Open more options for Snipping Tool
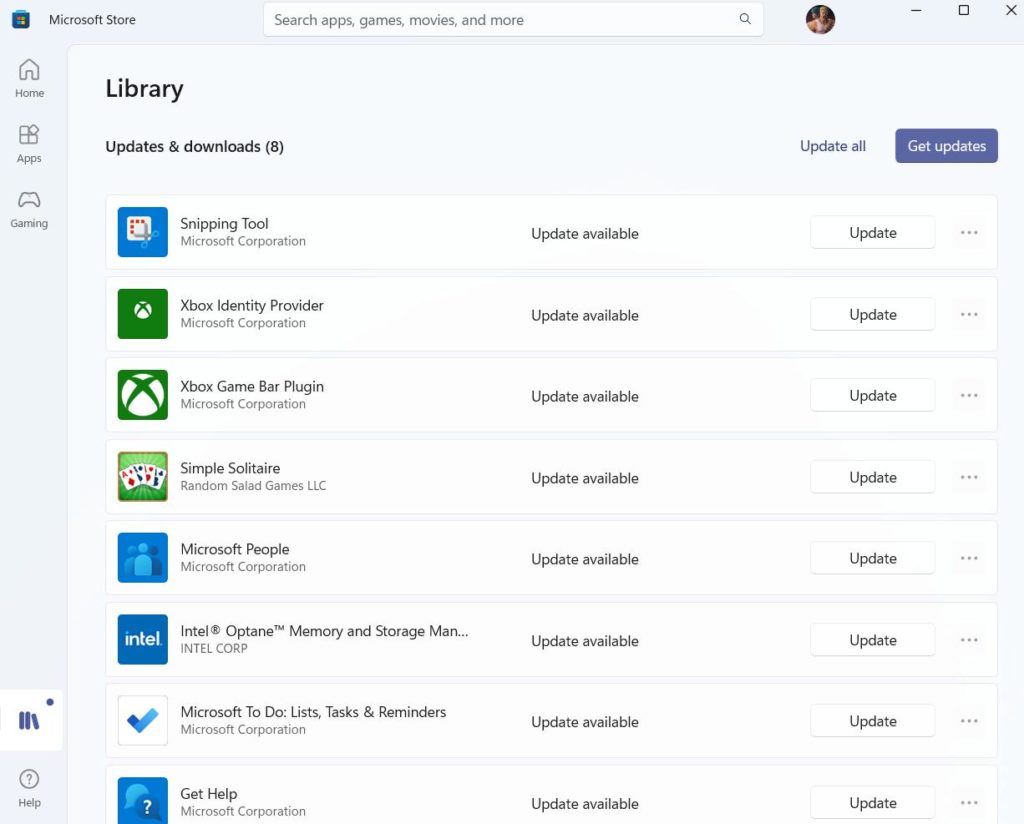This screenshot has width=1024, height=824. (969, 232)
